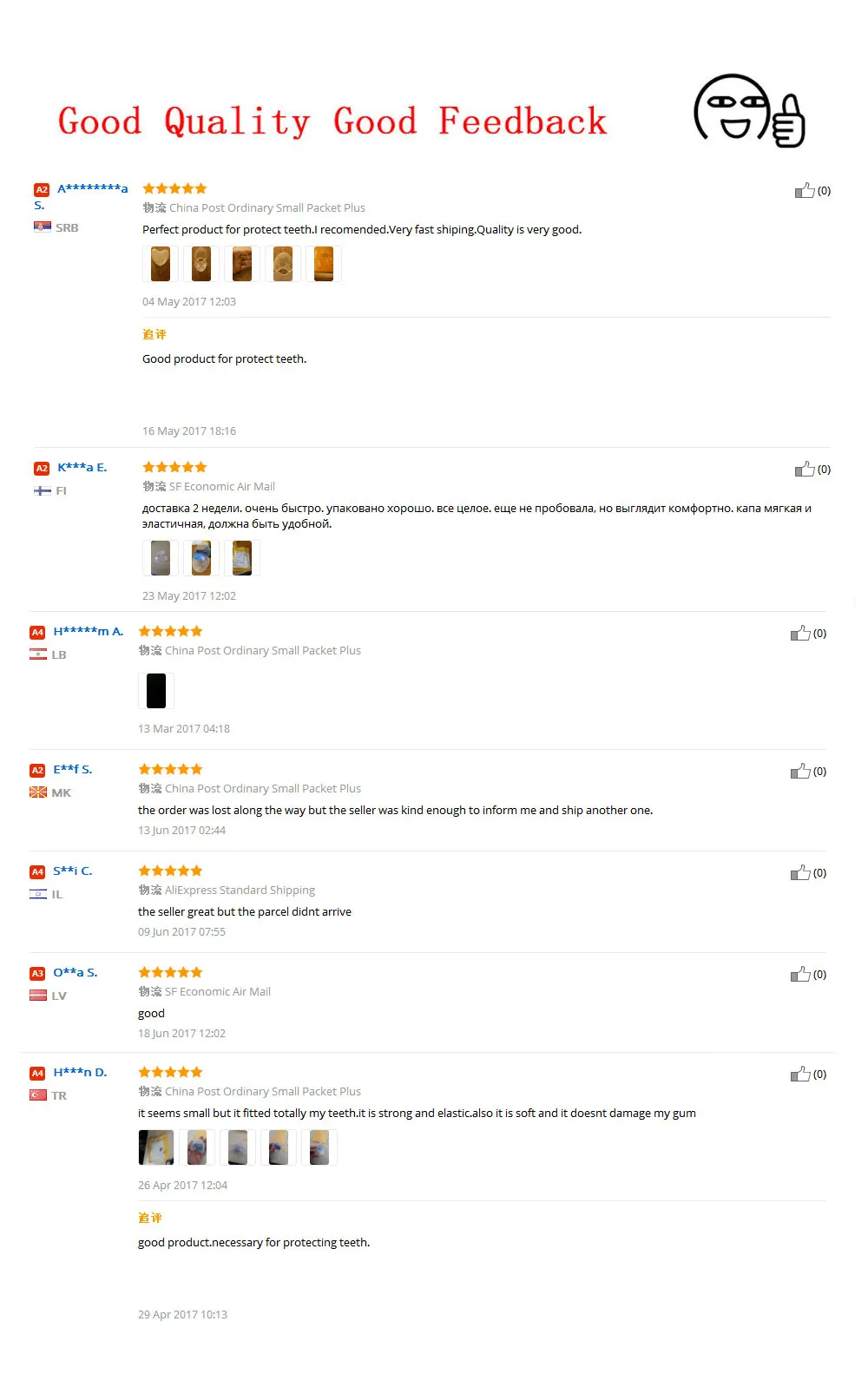
Task: Open the E**f S. reviewer name link
Action: (x=72, y=769)
